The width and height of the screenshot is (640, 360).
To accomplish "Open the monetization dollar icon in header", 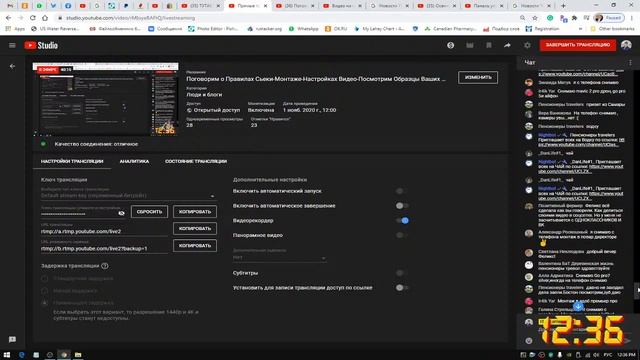I will click(451, 45).
